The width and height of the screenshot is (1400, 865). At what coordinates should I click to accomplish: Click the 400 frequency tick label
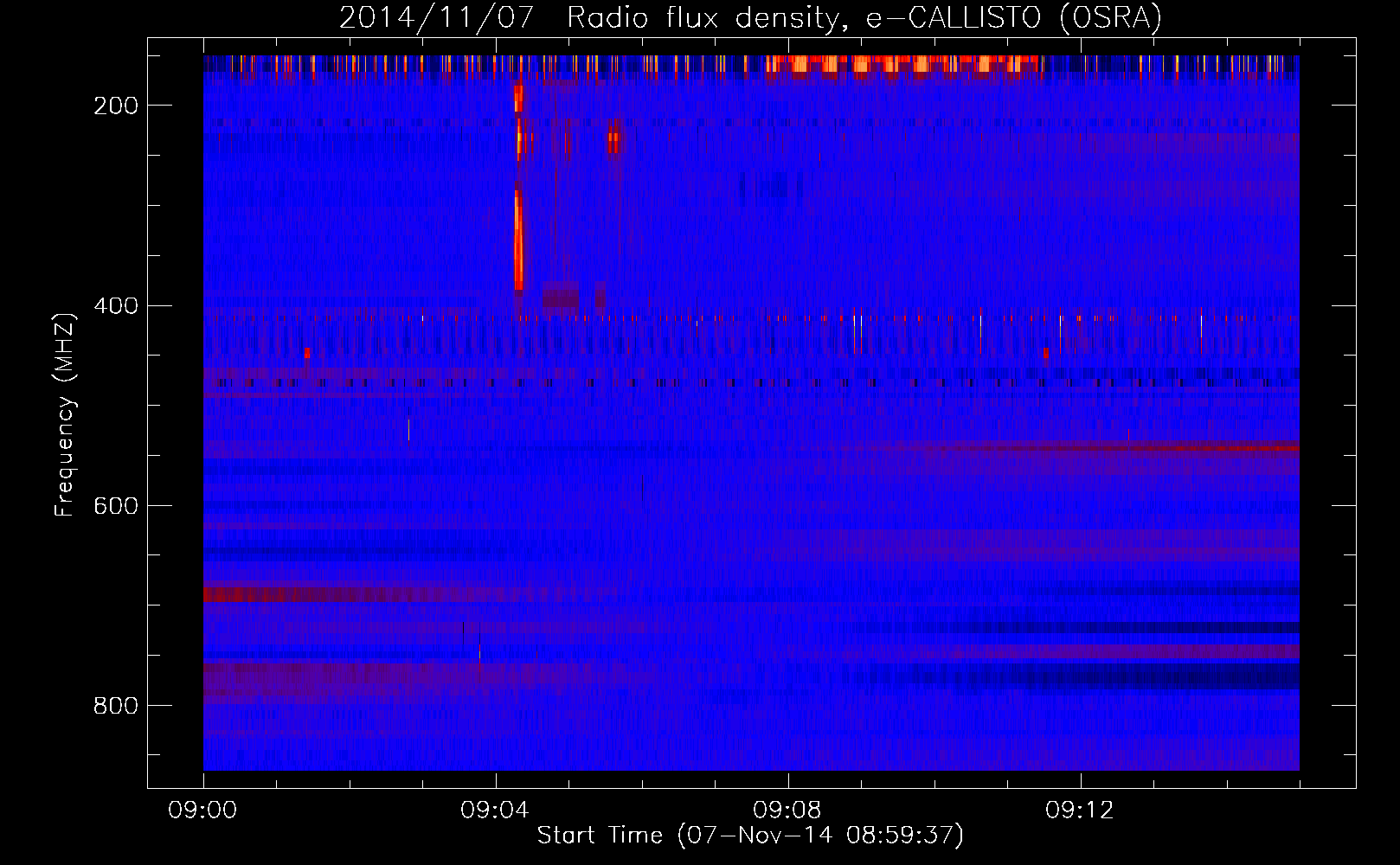pyautogui.click(x=115, y=306)
